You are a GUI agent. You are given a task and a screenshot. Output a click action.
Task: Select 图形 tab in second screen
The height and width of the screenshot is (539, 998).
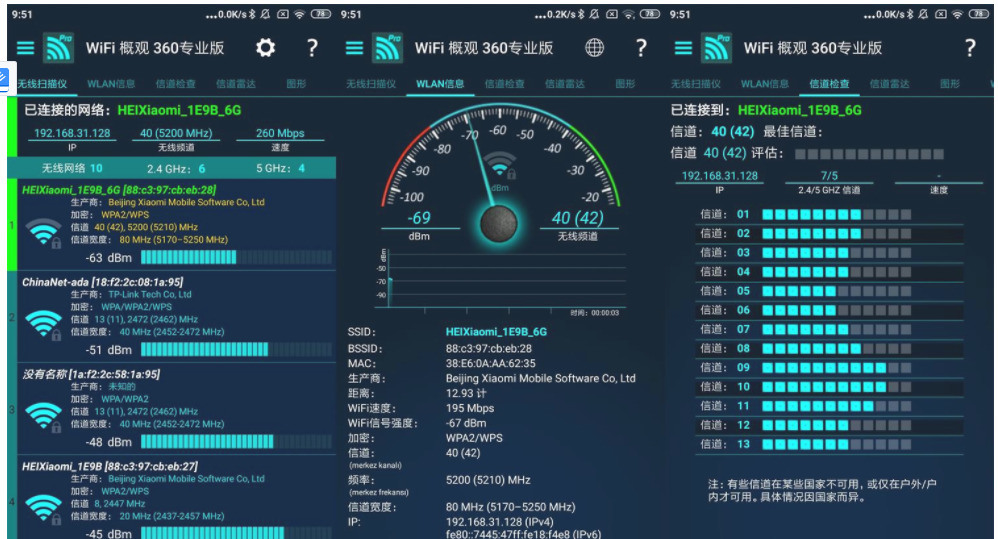tap(625, 84)
